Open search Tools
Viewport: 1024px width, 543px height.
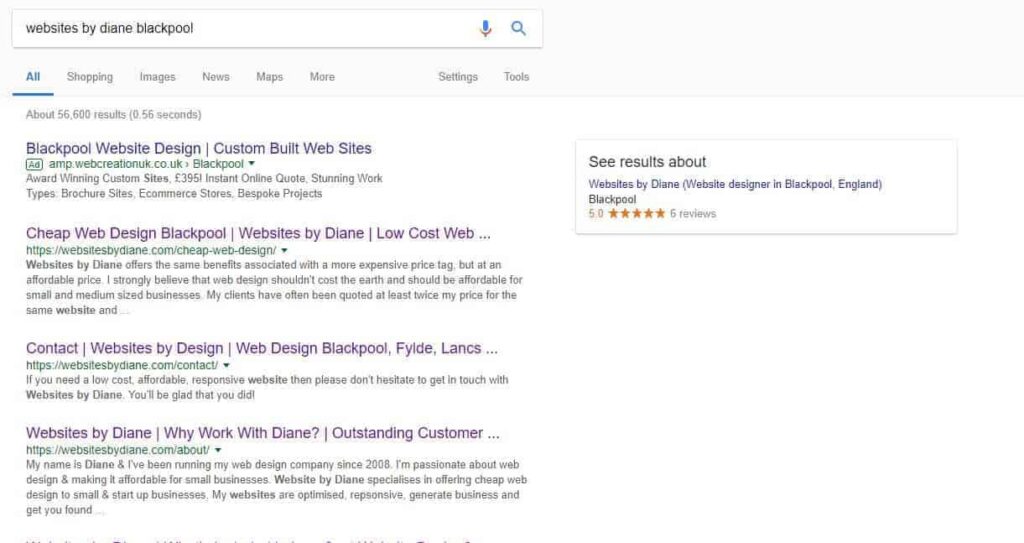pos(516,76)
